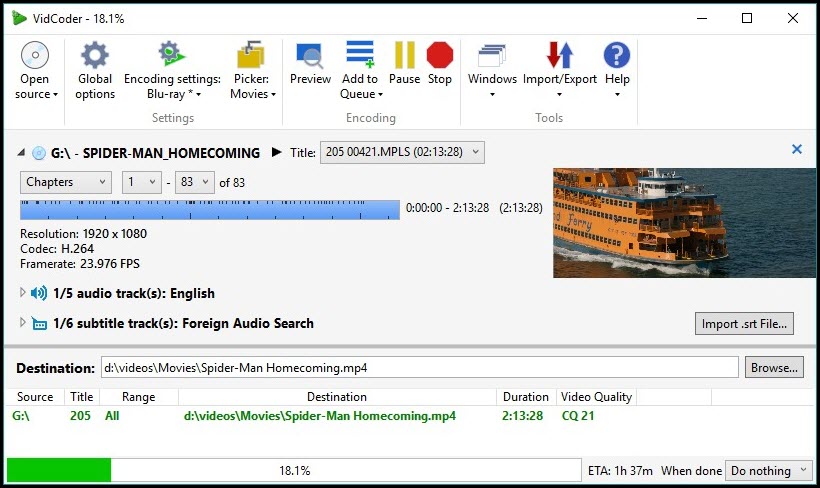Click the 18.1% progress percentage text
The width and height of the screenshot is (820, 488).
point(294,471)
